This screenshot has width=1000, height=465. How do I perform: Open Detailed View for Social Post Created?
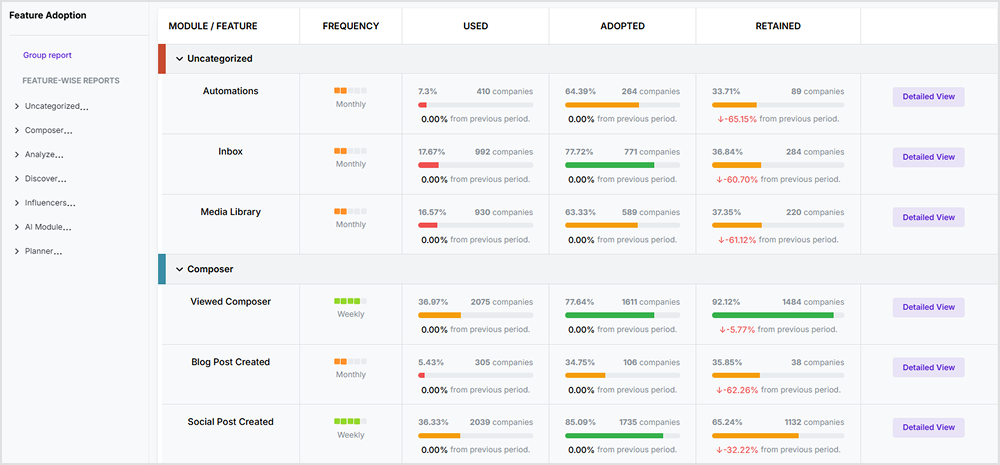928,427
